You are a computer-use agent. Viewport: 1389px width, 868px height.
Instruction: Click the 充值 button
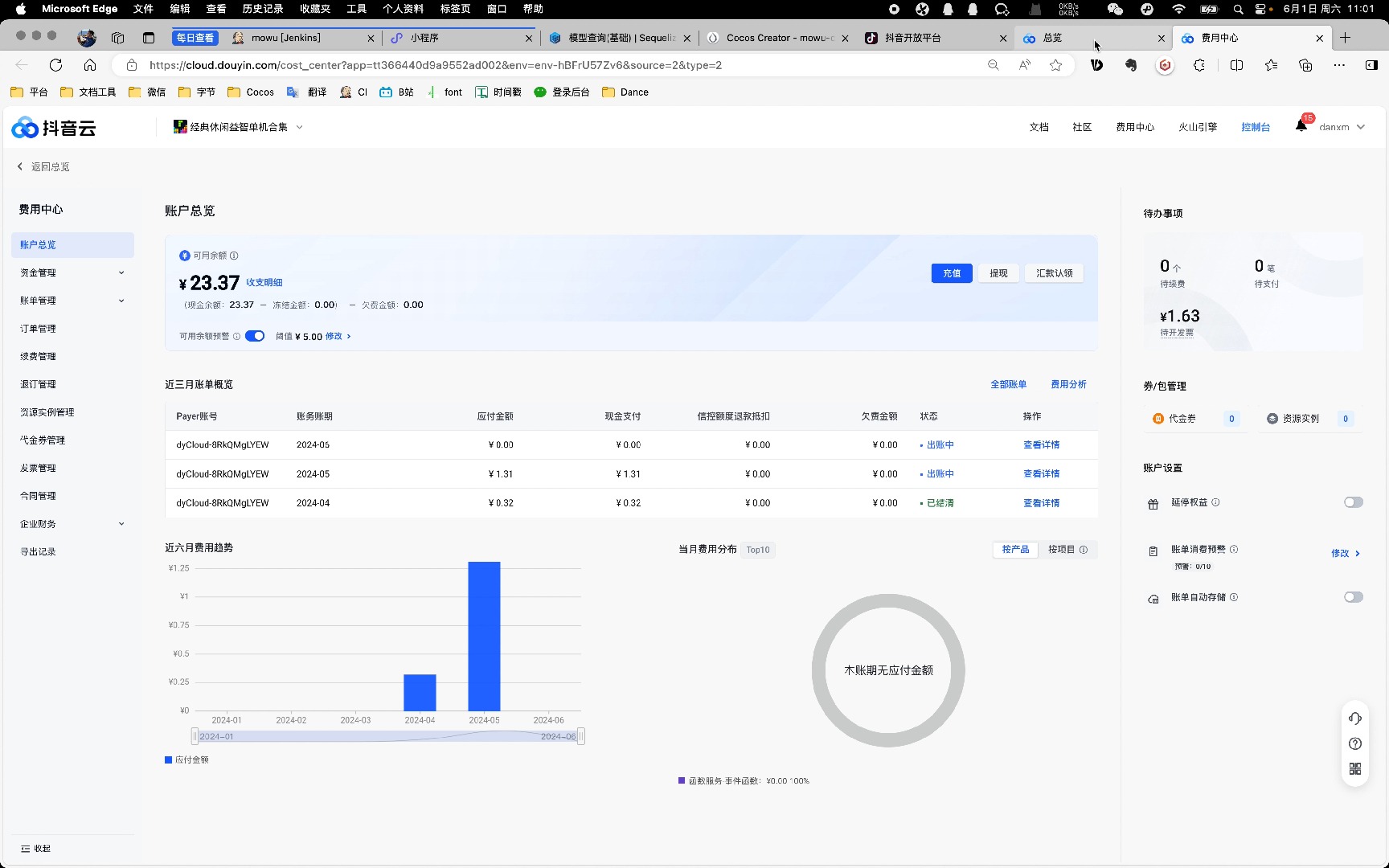pyautogui.click(x=952, y=273)
